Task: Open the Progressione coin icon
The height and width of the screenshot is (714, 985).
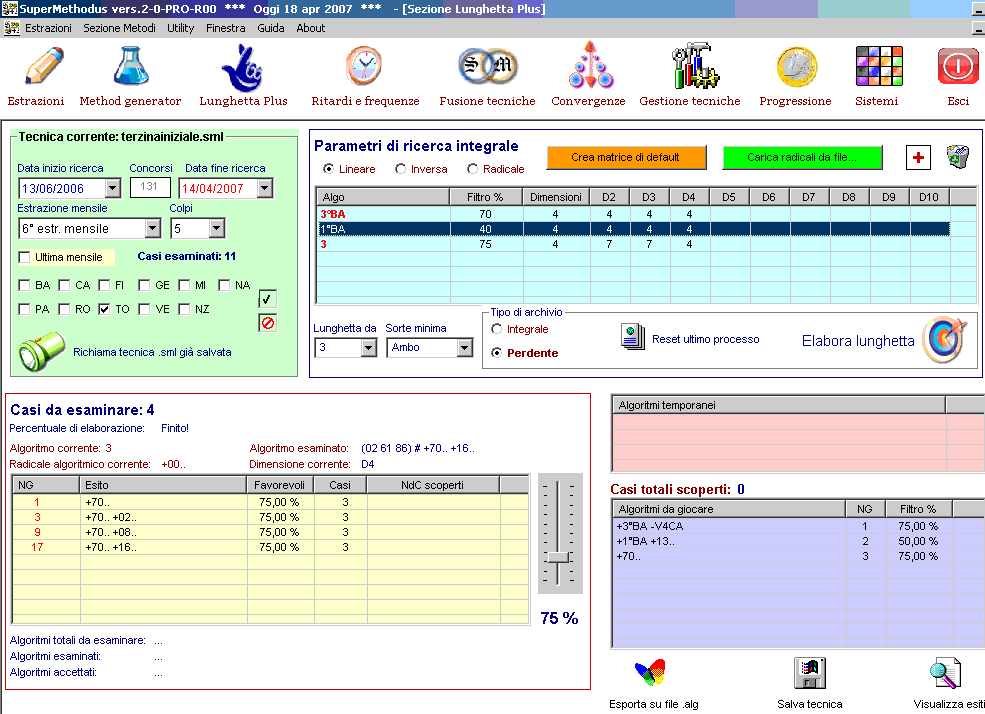Action: click(x=797, y=67)
